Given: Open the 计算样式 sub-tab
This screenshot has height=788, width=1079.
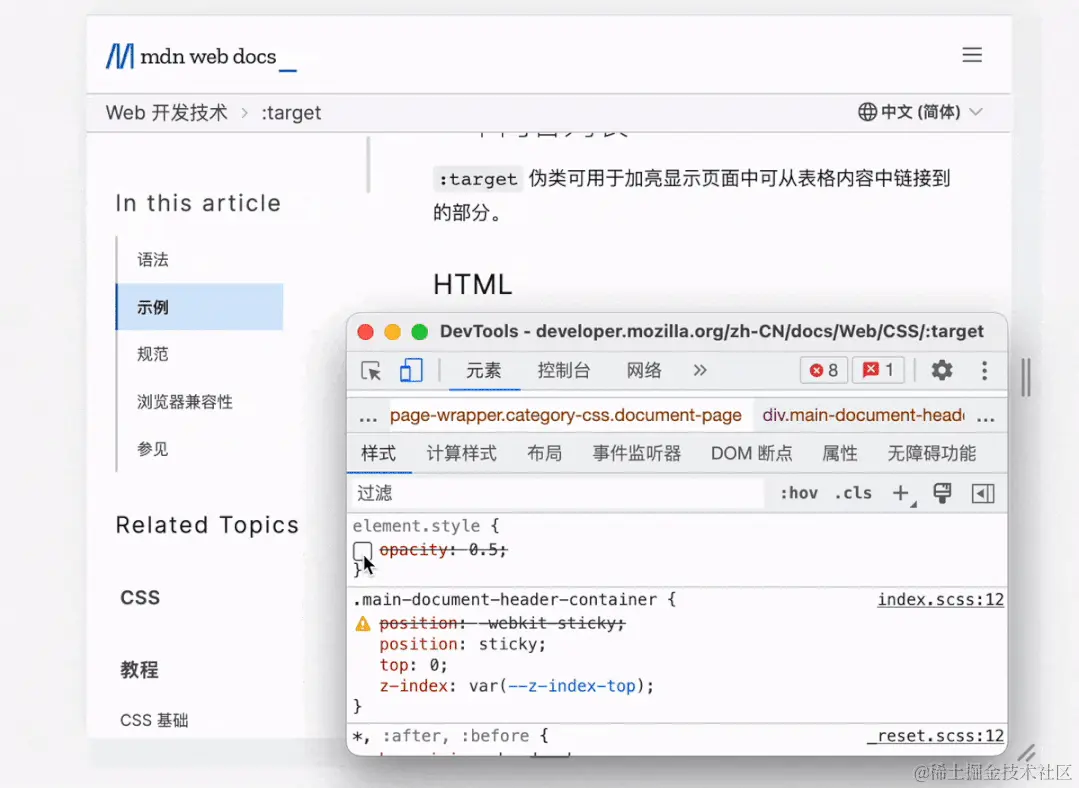Looking at the screenshot, I should [461, 454].
